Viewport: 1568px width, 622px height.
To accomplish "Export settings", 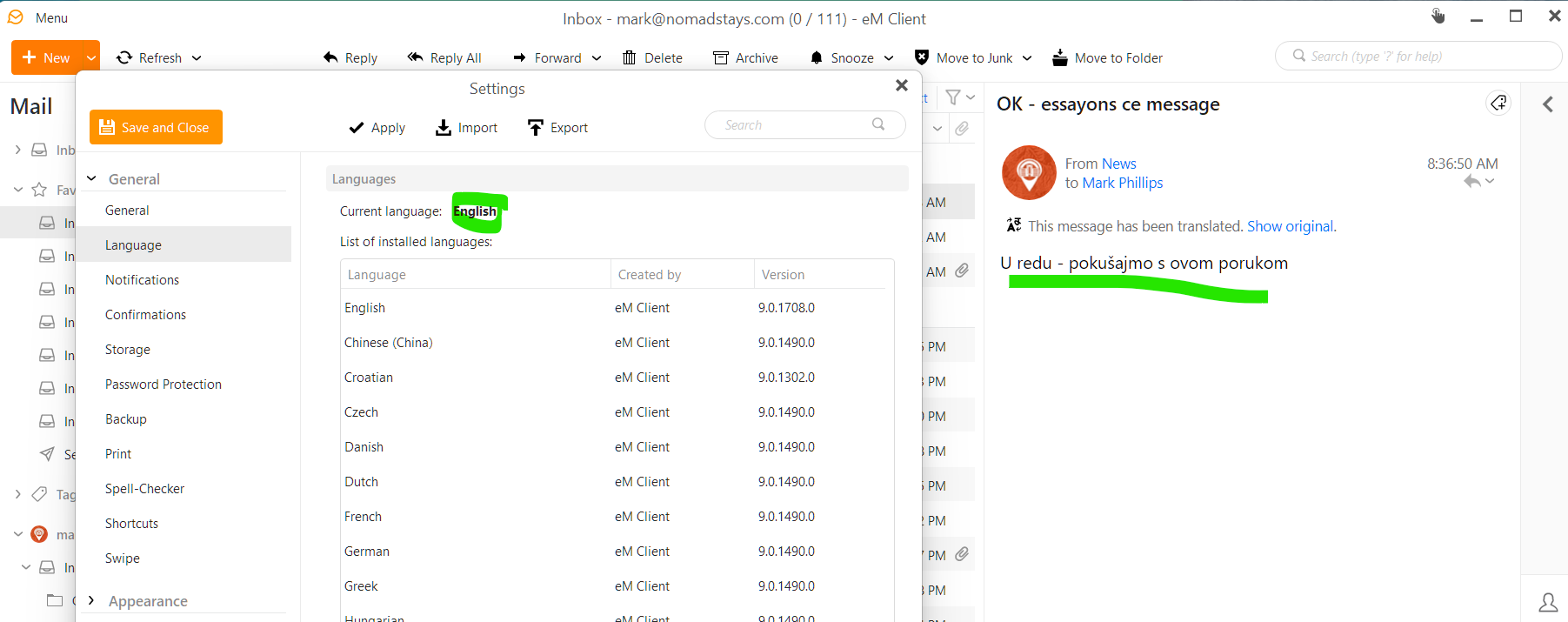I will 558,128.
